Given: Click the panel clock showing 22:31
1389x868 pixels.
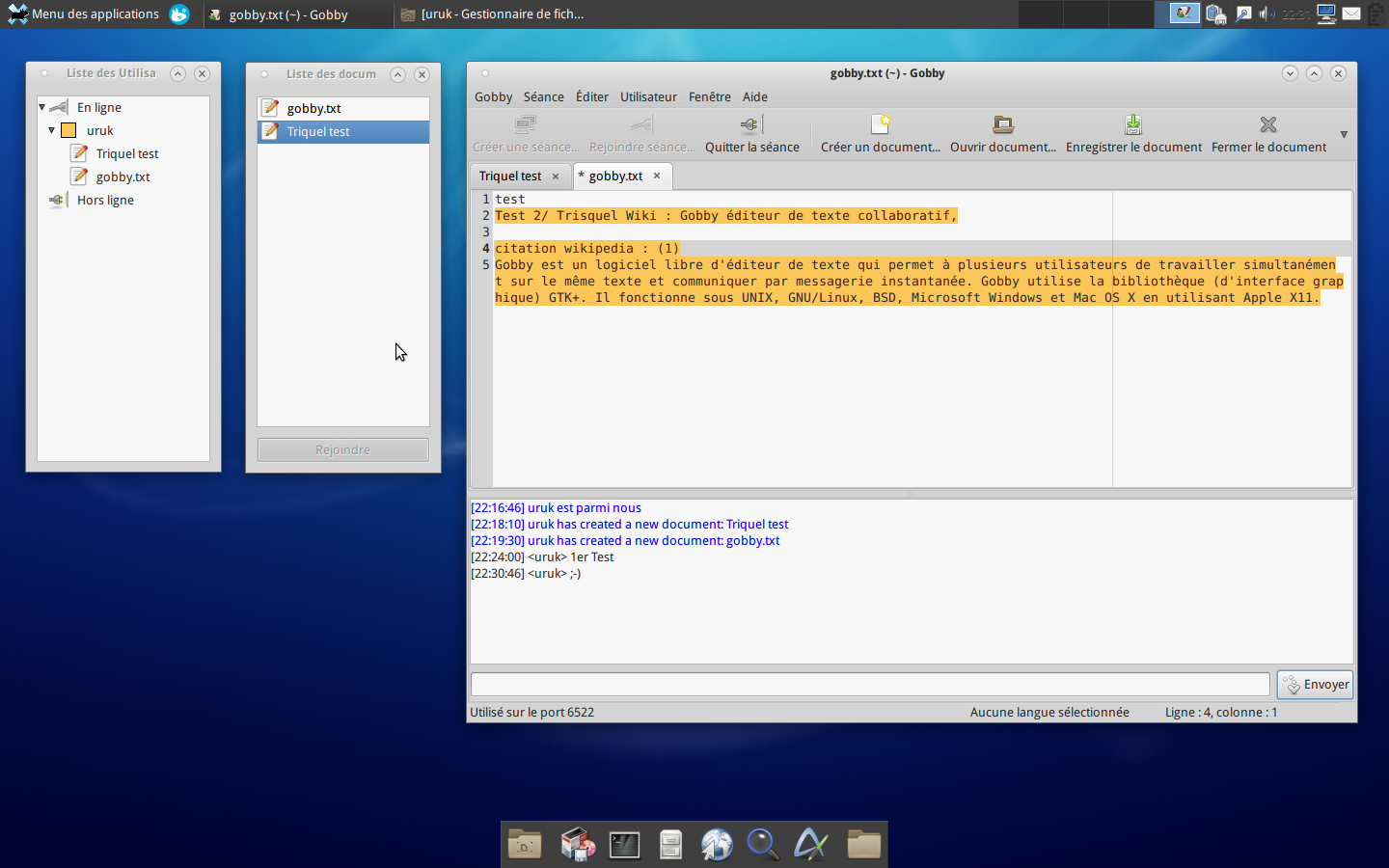Looking at the screenshot, I should [x=1295, y=14].
